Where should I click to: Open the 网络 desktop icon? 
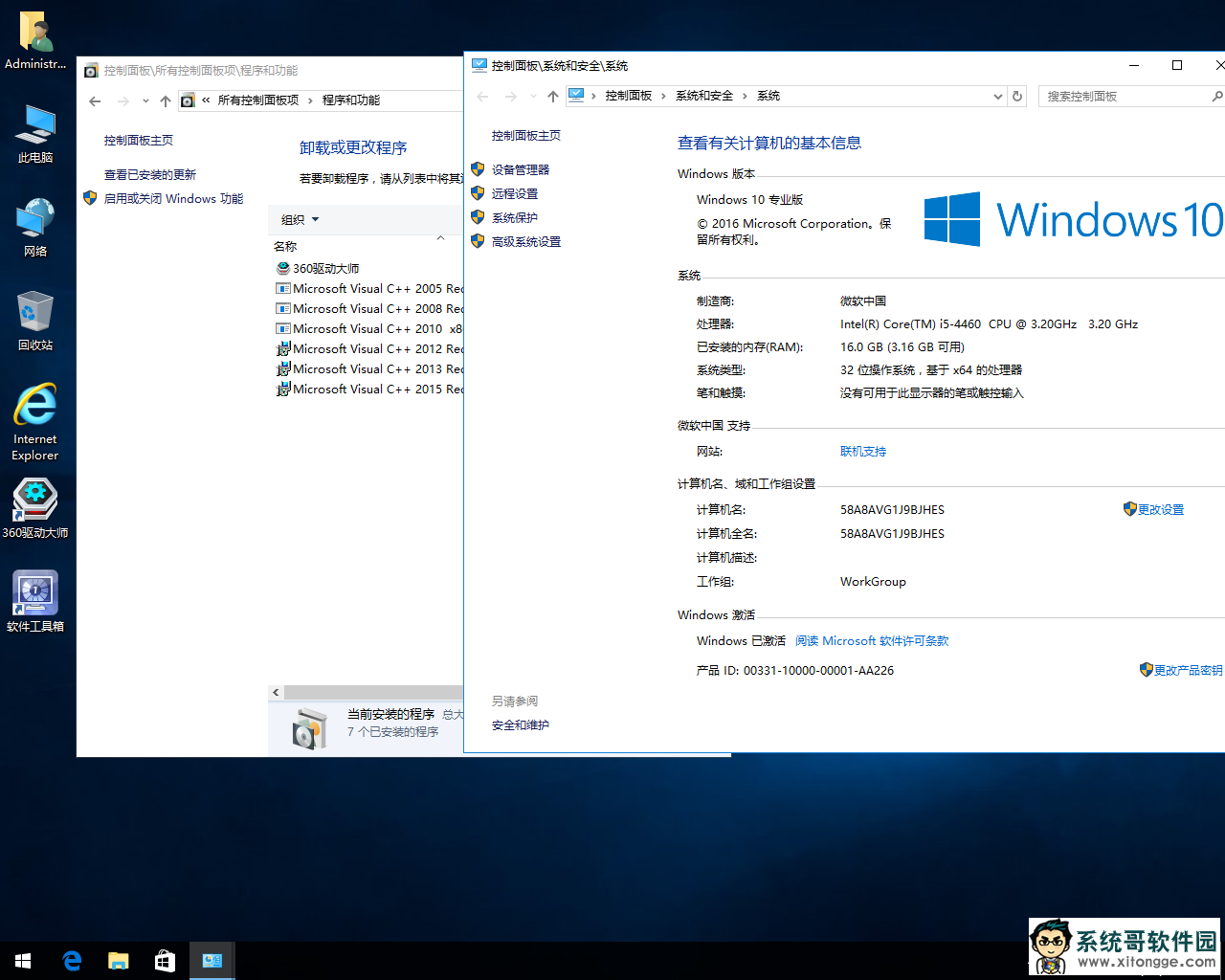pyautogui.click(x=35, y=228)
